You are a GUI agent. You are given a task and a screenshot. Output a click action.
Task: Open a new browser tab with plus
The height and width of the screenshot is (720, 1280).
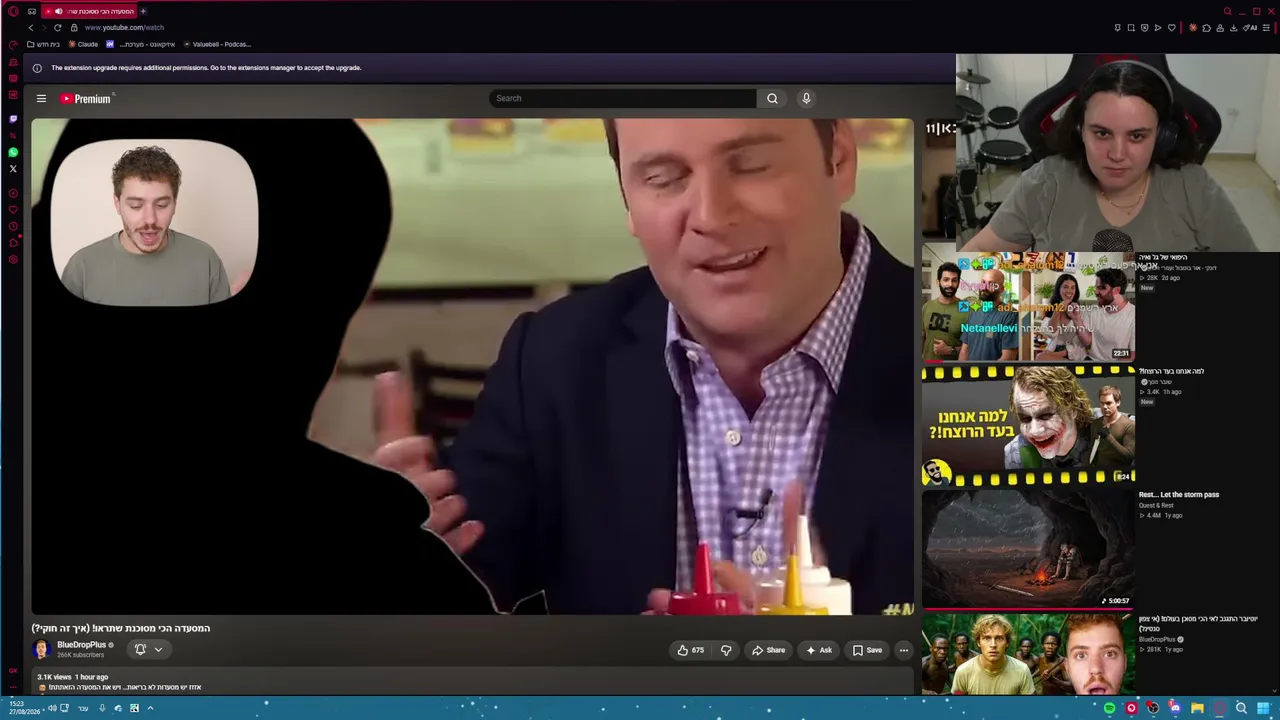143,11
